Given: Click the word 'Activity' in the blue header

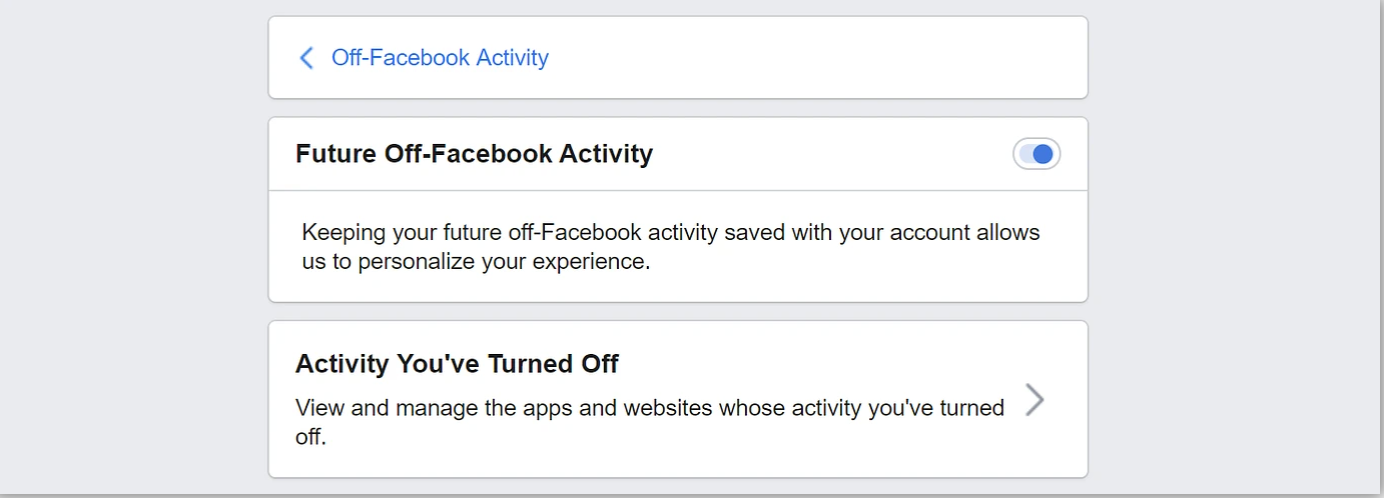Looking at the screenshot, I should click(512, 58).
